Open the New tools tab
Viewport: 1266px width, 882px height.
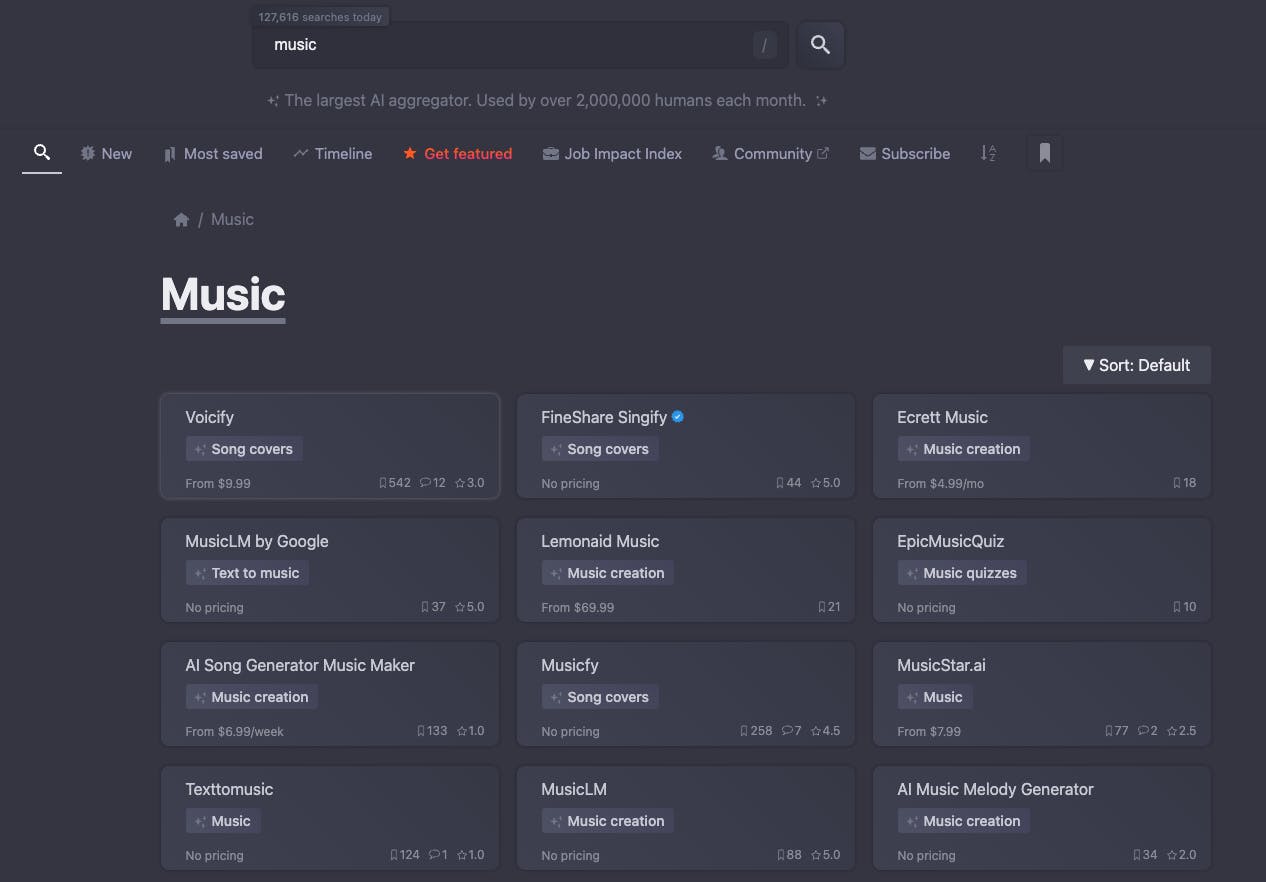click(x=106, y=154)
